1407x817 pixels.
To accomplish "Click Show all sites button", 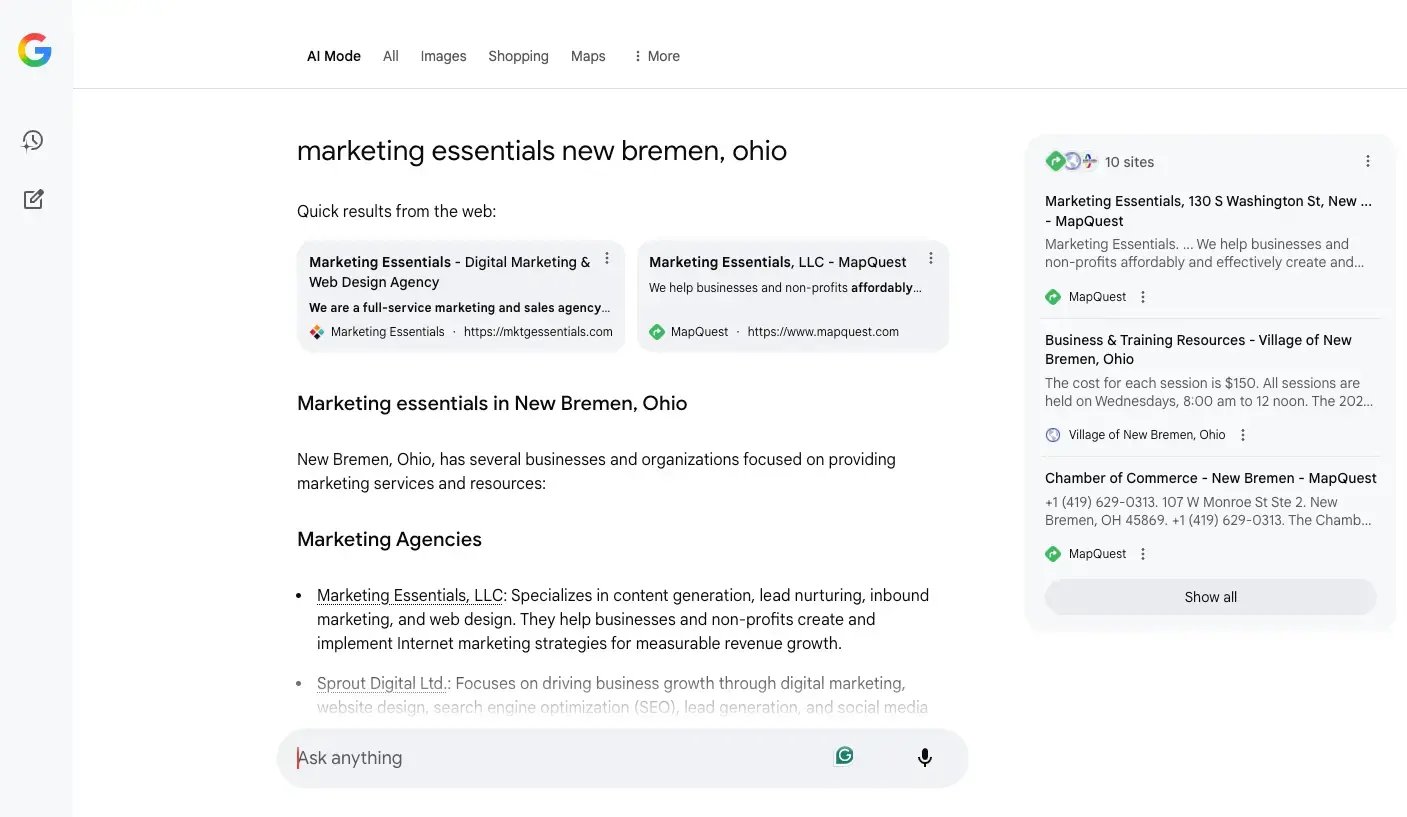I will coord(1210,597).
